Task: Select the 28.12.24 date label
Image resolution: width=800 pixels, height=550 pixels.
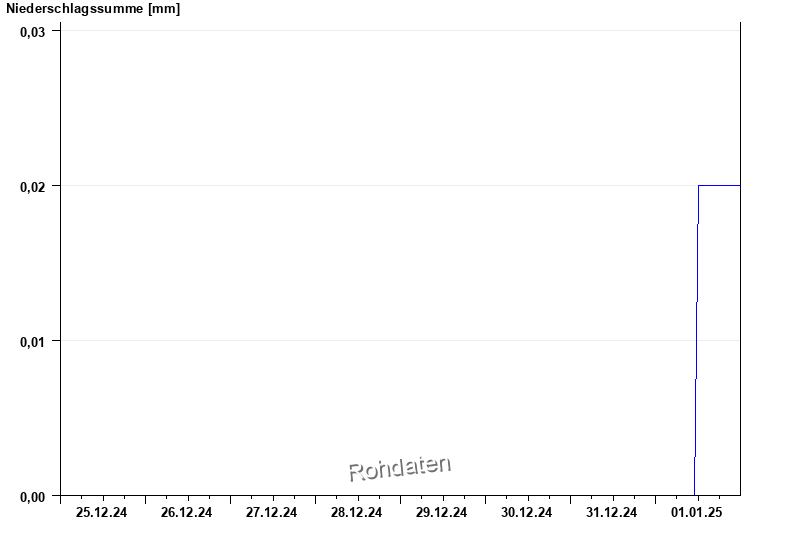Action: click(x=357, y=513)
